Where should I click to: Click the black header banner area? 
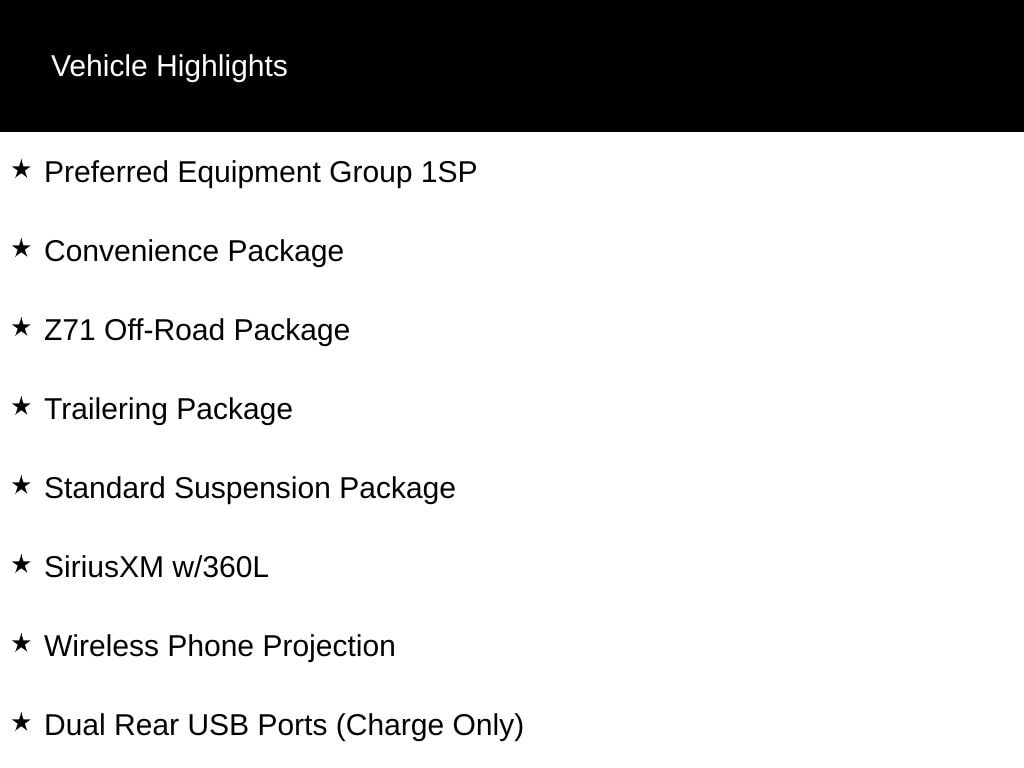click(512, 66)
